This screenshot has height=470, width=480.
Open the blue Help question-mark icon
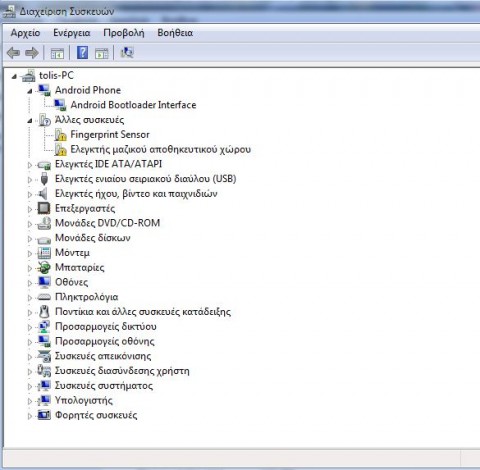(82, 52)
